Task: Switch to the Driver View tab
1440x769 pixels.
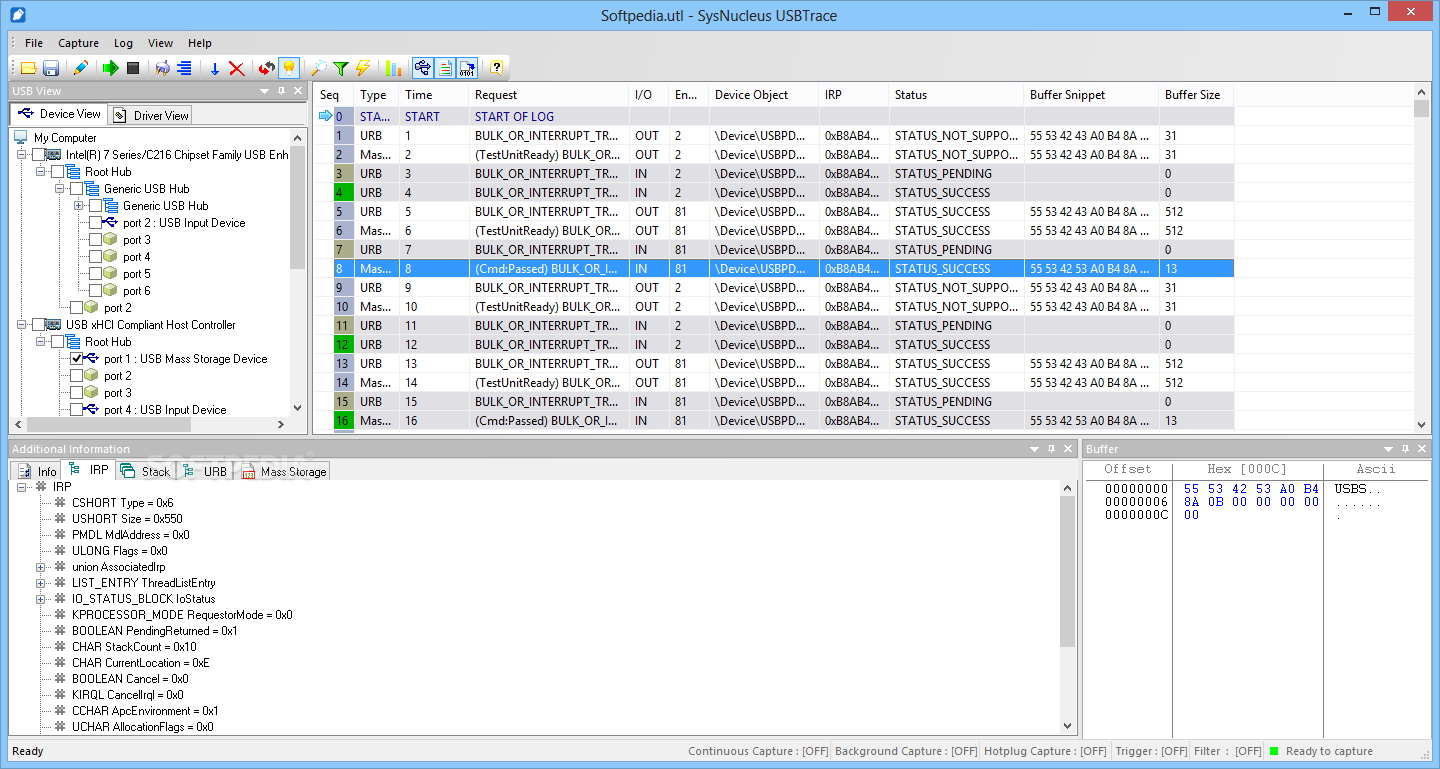Action: pyautogui.click(x=150, y=115)
